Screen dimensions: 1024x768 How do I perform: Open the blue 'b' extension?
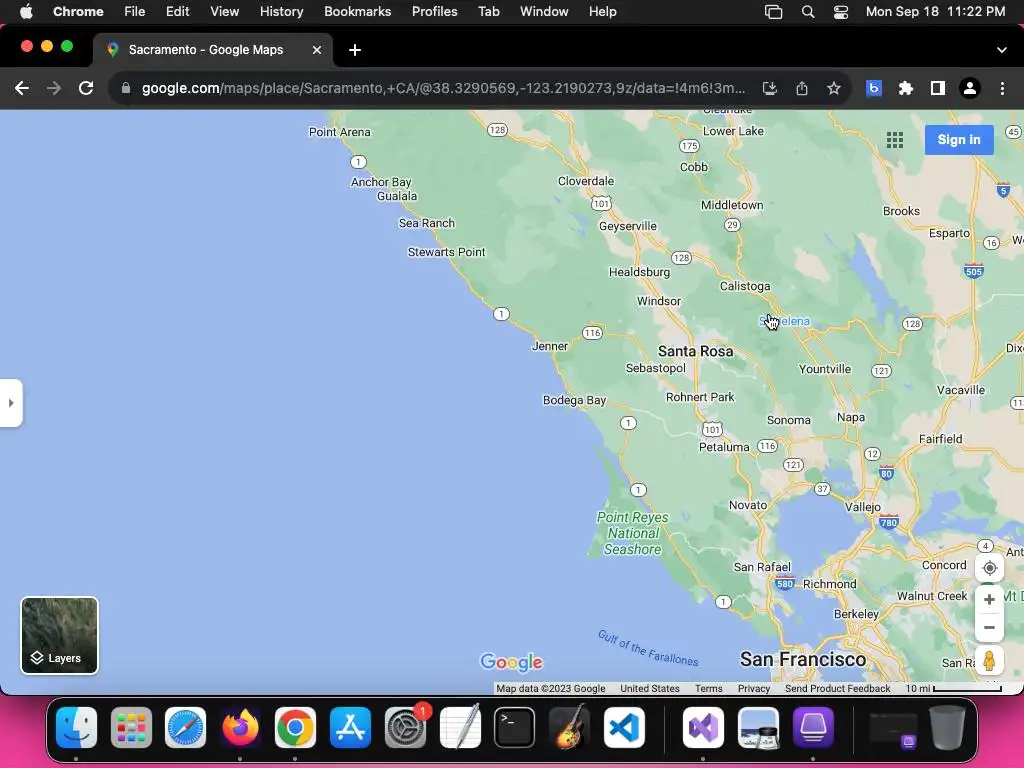click(x=874, y=88)
